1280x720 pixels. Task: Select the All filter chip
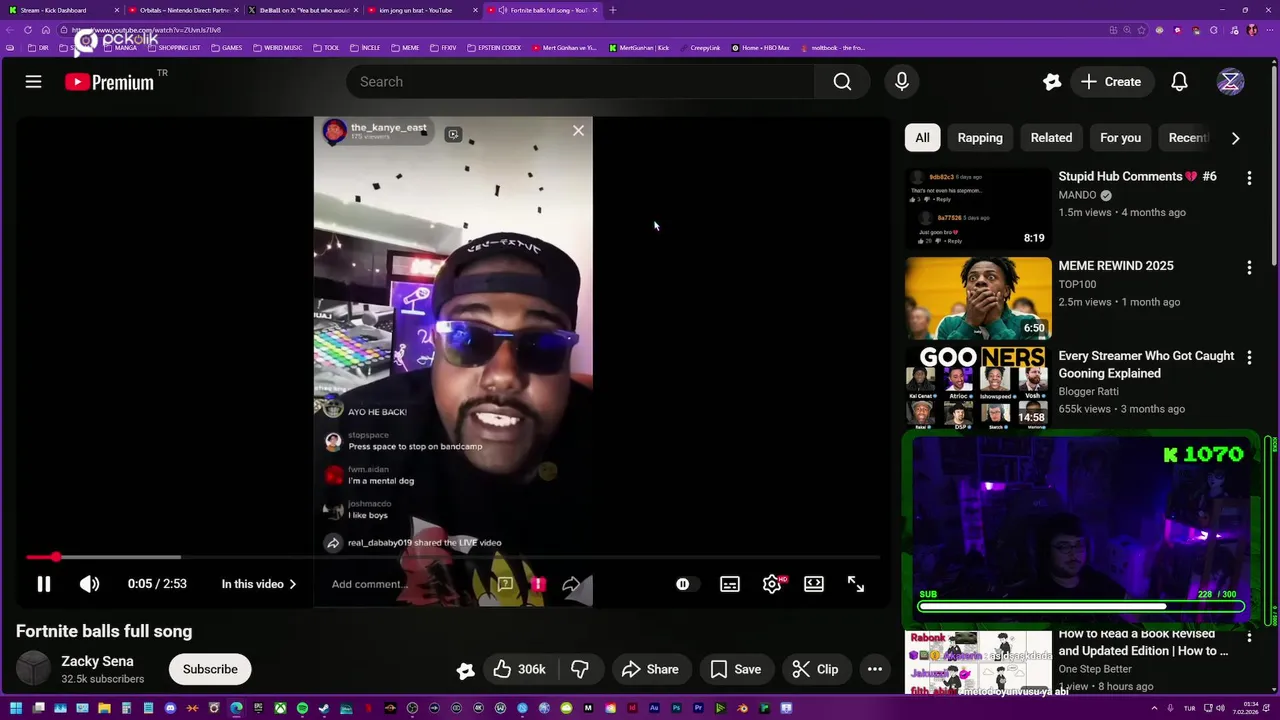click(922, 138)
